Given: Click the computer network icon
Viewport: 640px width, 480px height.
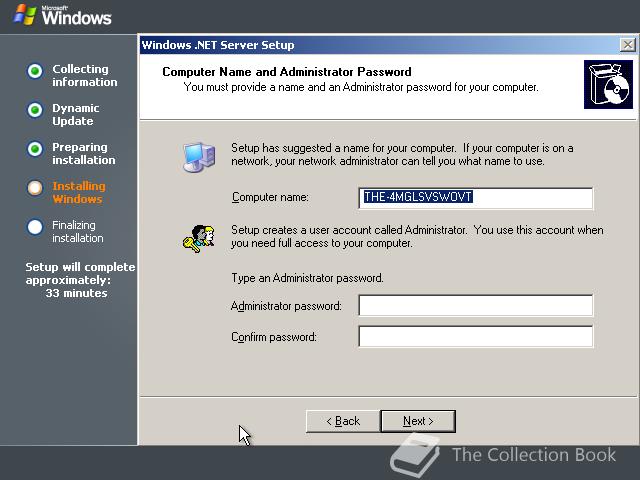Looking at the screenshot, I should pos(199,157).
